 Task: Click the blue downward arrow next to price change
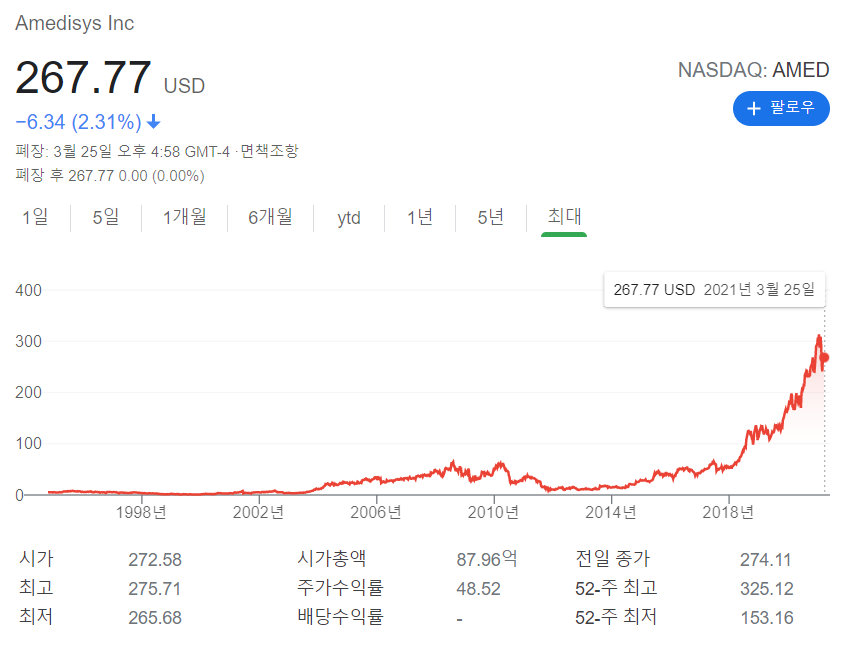[x=152, y=121]
